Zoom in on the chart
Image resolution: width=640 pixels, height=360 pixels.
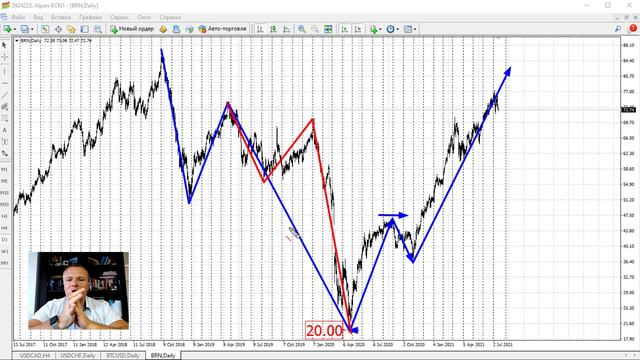tap(302, 29)
